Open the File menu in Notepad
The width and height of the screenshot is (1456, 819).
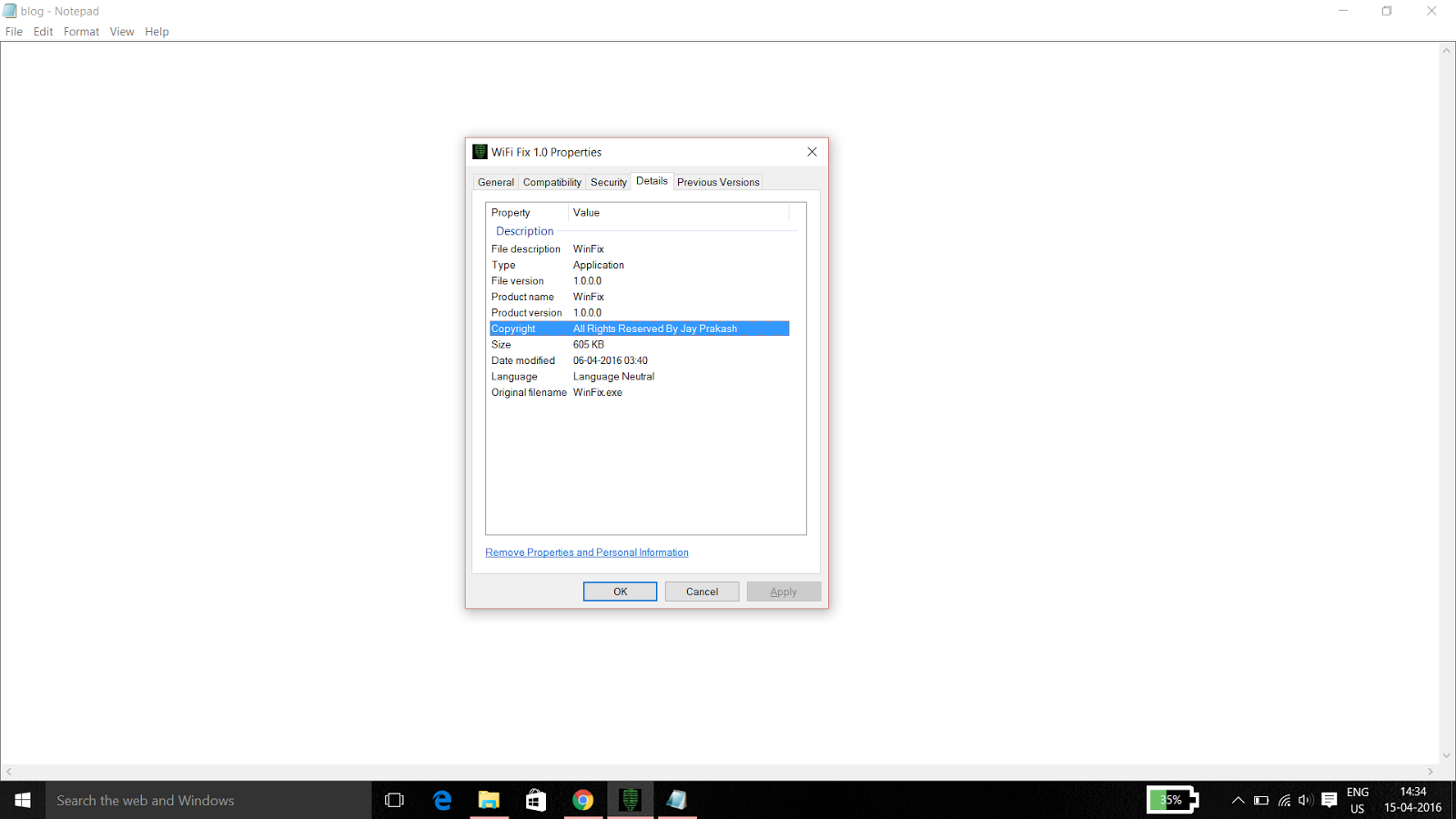(14, 32)
